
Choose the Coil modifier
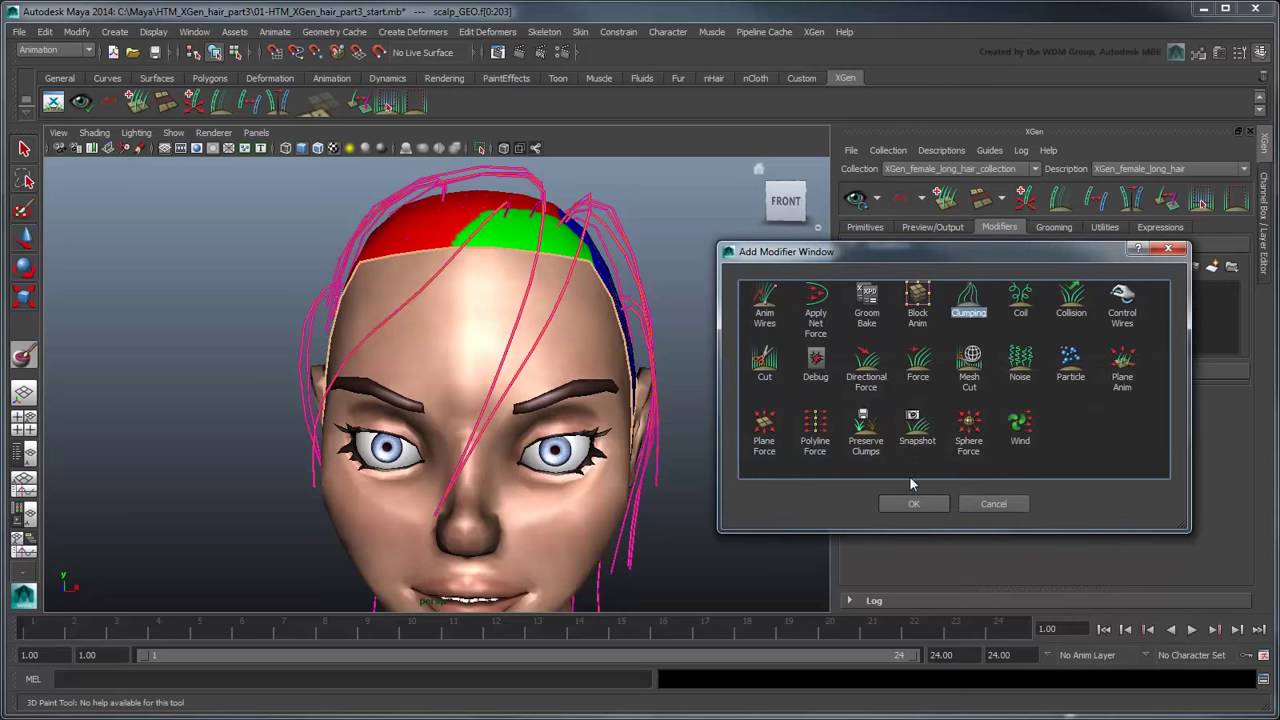coord(1020,301)
